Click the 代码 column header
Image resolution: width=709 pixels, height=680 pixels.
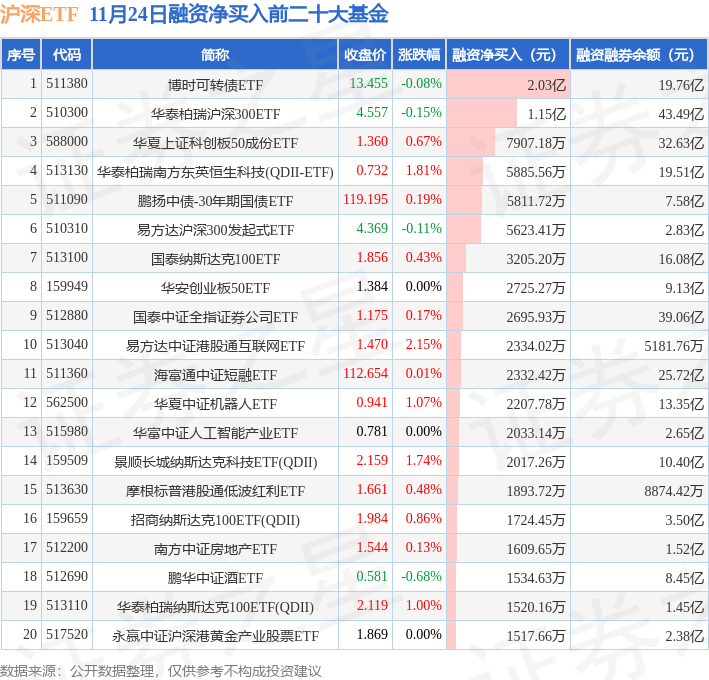tap(67, 55)
